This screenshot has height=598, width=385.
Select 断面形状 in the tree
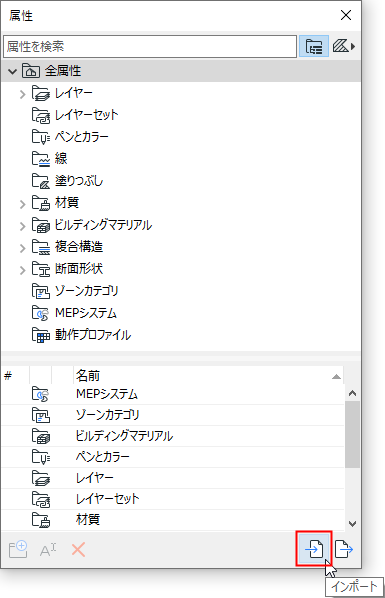(x=79, y=269)
